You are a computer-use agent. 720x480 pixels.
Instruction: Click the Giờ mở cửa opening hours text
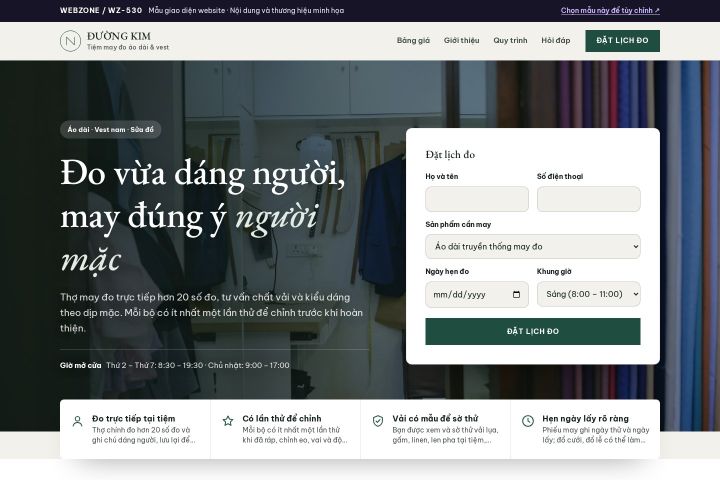click(174, 366)
